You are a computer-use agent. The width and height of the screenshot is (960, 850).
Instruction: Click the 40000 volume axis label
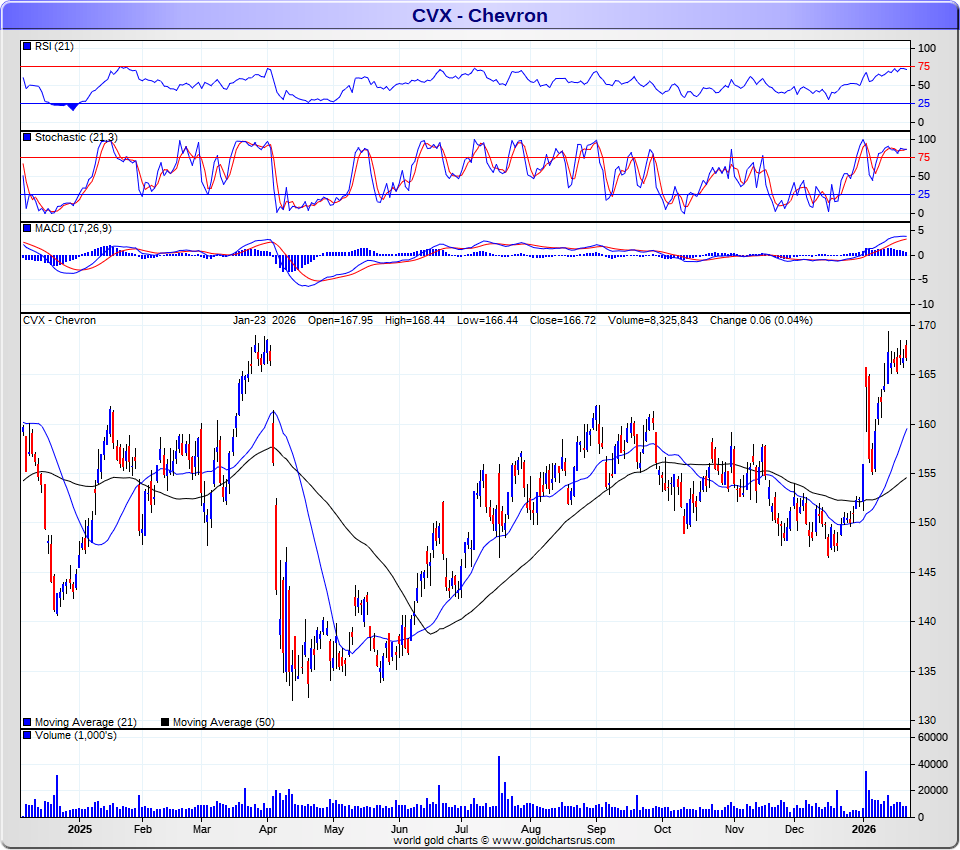[x=932, y=764]
